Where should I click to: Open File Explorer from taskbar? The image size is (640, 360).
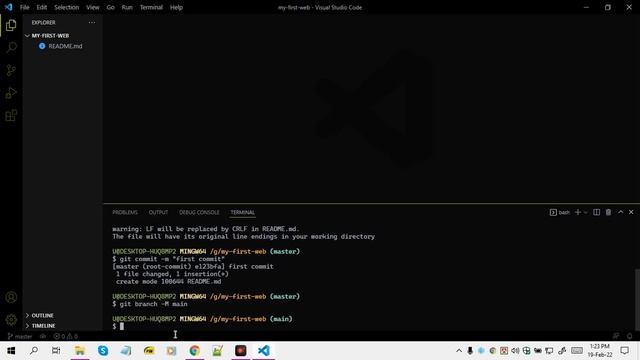point(80,351)
